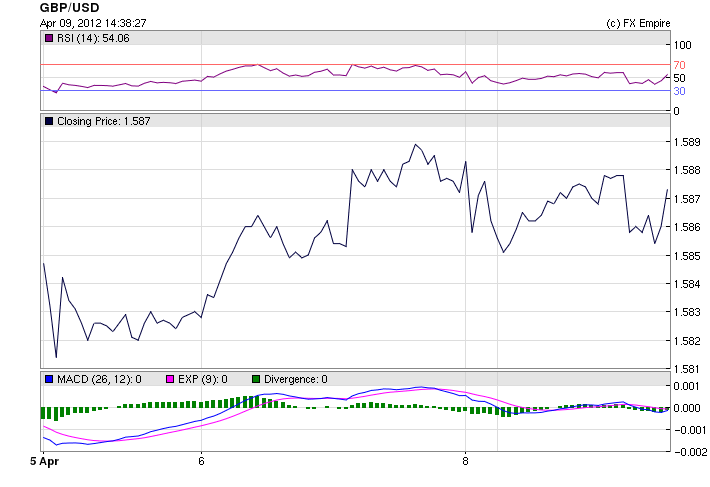Click the price axis label 1.581
The image size is (710, 487).
(687, 369)
